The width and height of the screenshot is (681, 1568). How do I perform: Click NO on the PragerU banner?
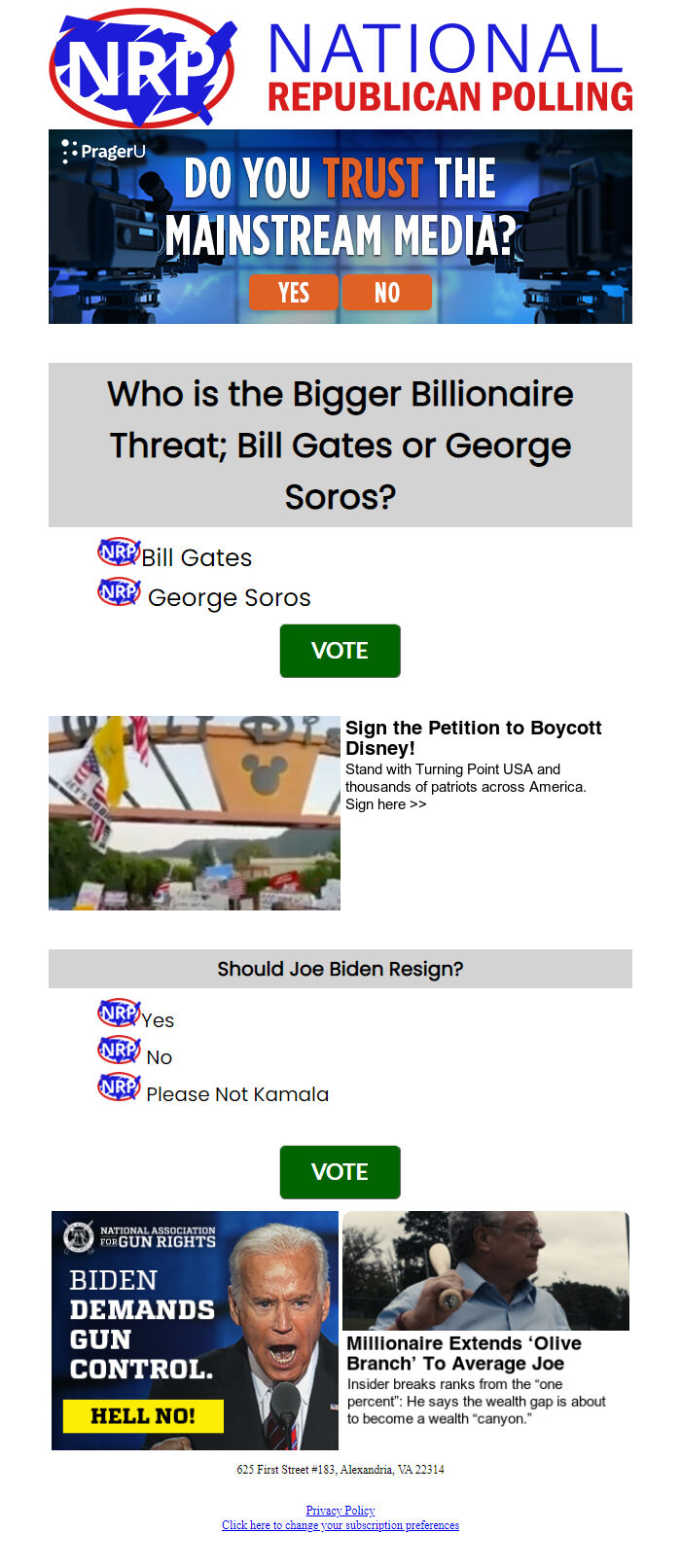coord(386,292)
